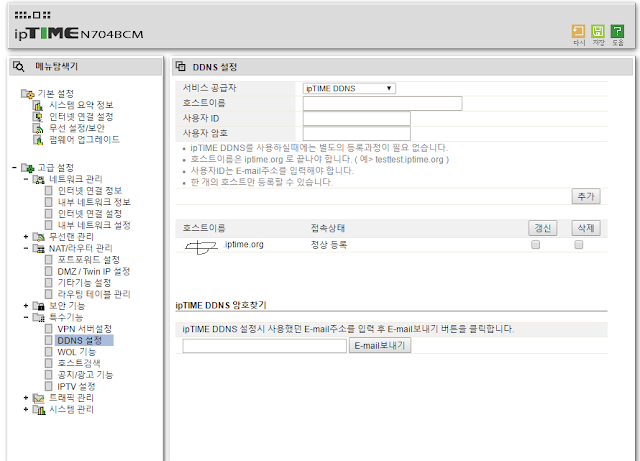Click the 특수기능 folder icon
Screen dimensions: 640x461
tap(39, 317)
